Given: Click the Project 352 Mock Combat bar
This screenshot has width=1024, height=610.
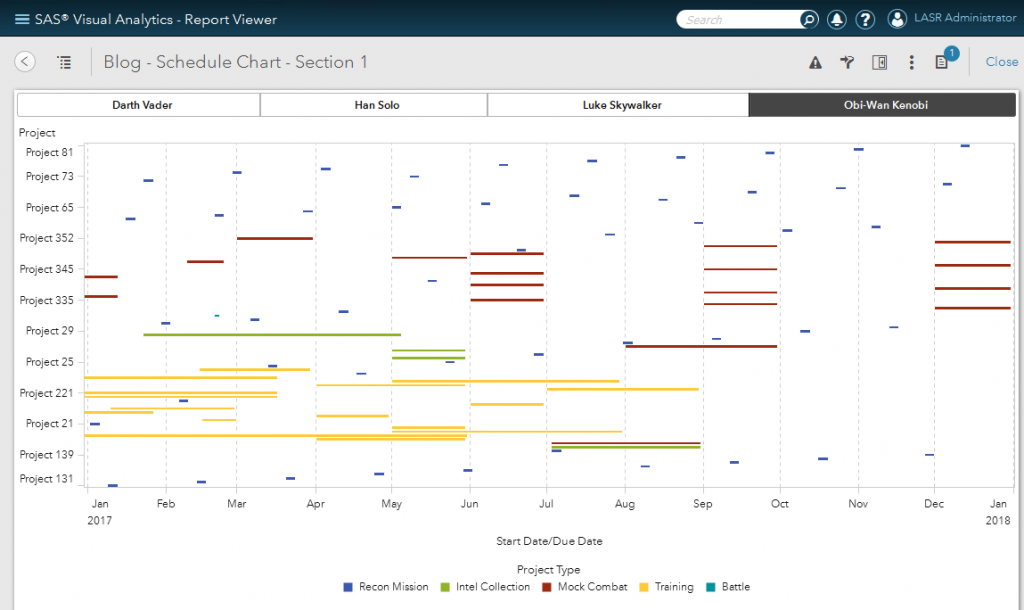Looking at the screenshot, I should (273, 238).
